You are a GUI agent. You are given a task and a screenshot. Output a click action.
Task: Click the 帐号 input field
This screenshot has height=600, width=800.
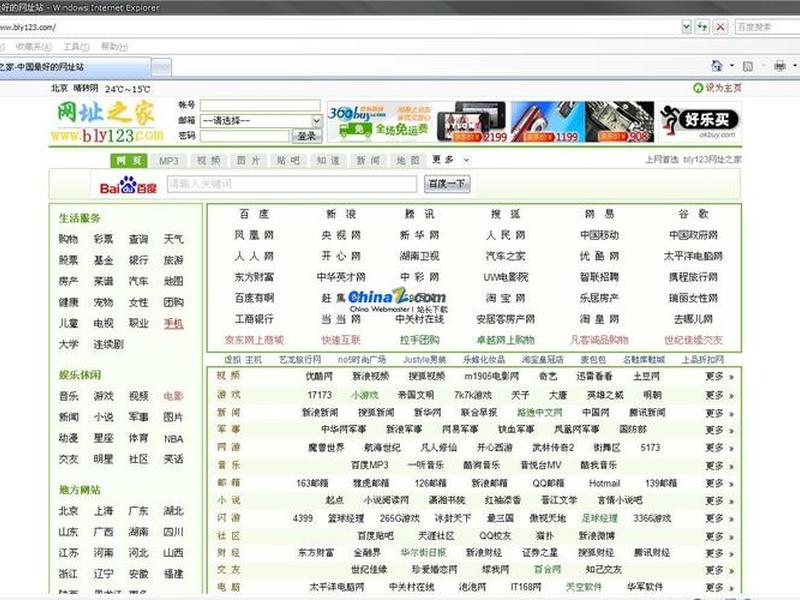[x=260, y=105]
